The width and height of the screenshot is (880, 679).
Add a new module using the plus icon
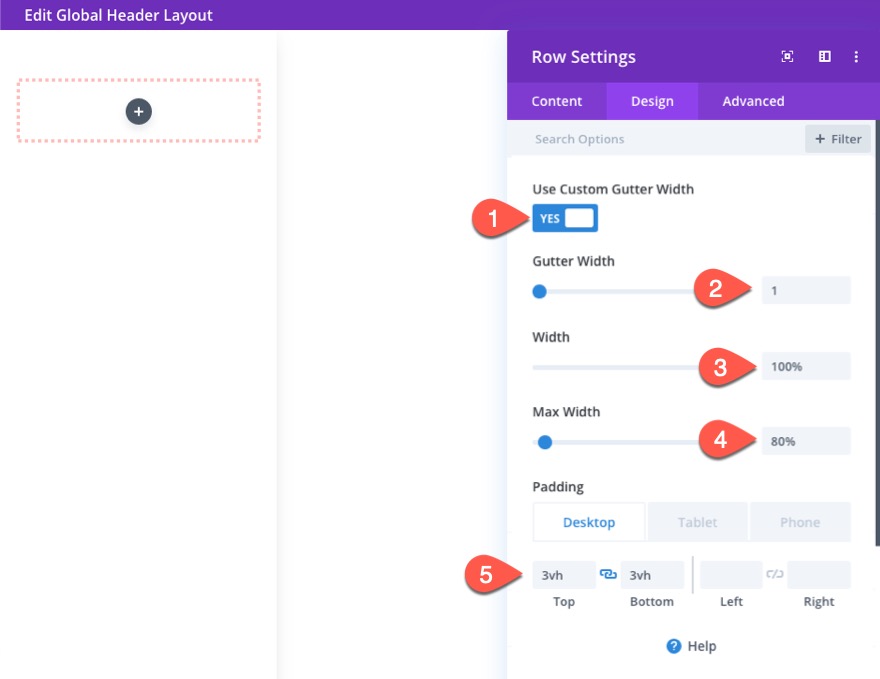click(138, 111)
